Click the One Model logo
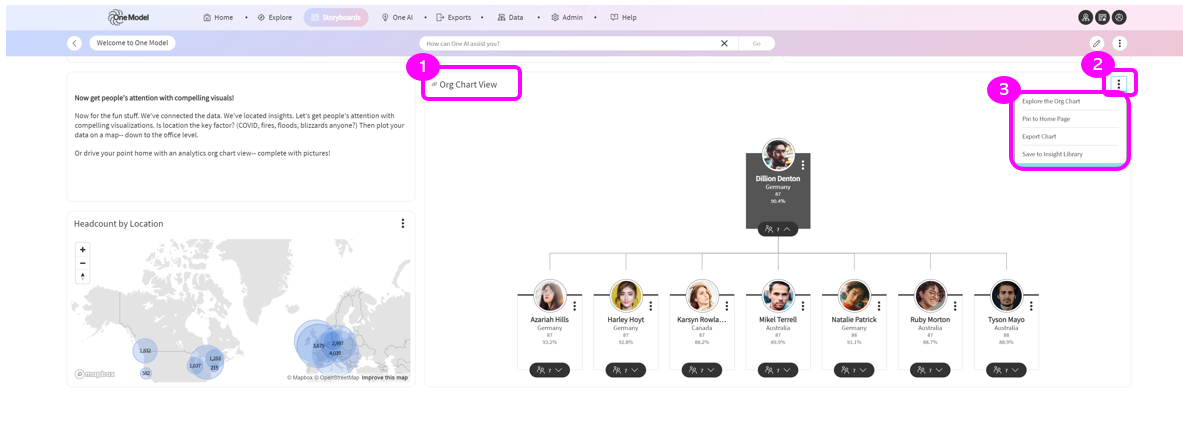Screen dimensions: 1183x441 pos(128,17)
